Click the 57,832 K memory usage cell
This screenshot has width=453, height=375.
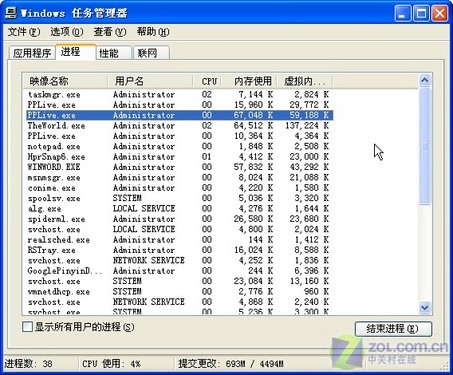(253, 167)
